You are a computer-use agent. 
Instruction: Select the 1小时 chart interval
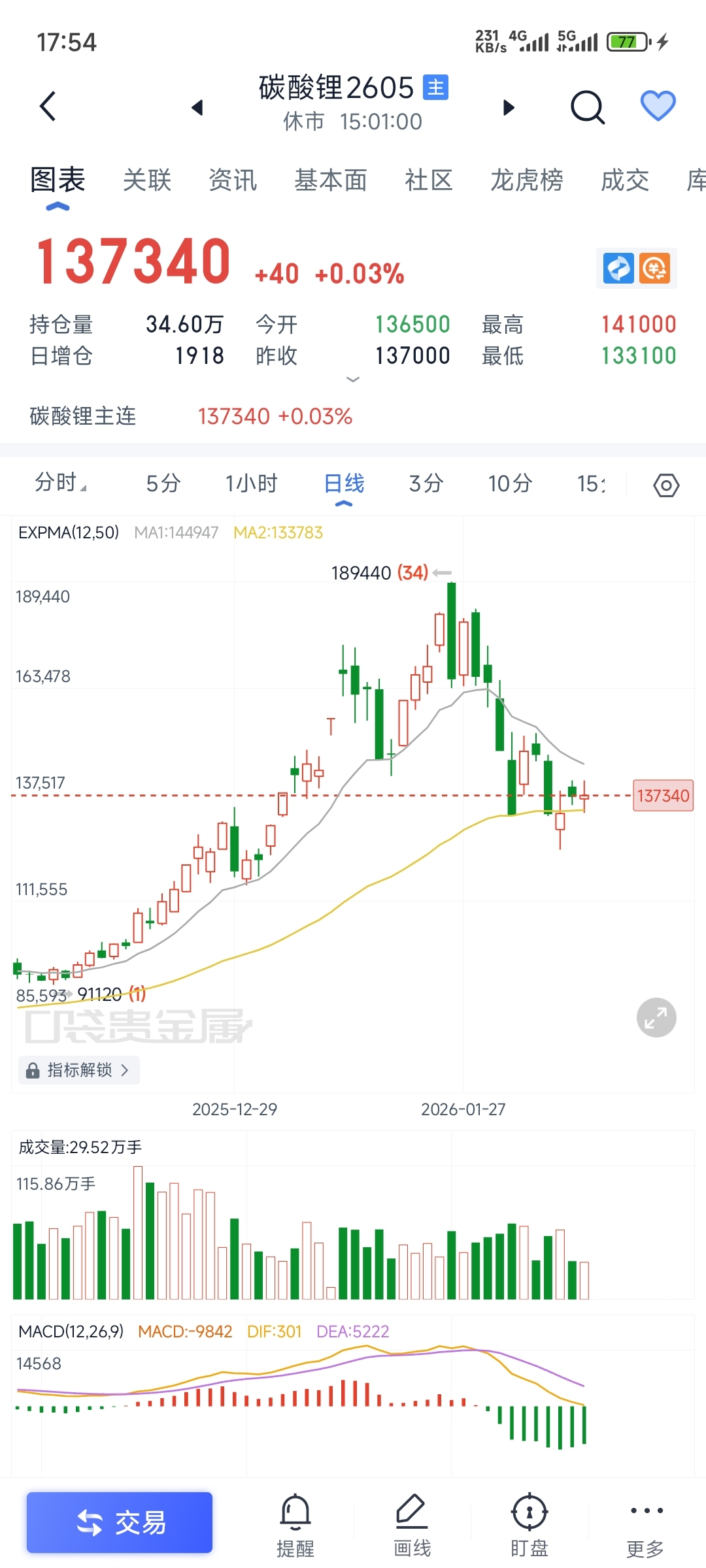coord(252,483)
